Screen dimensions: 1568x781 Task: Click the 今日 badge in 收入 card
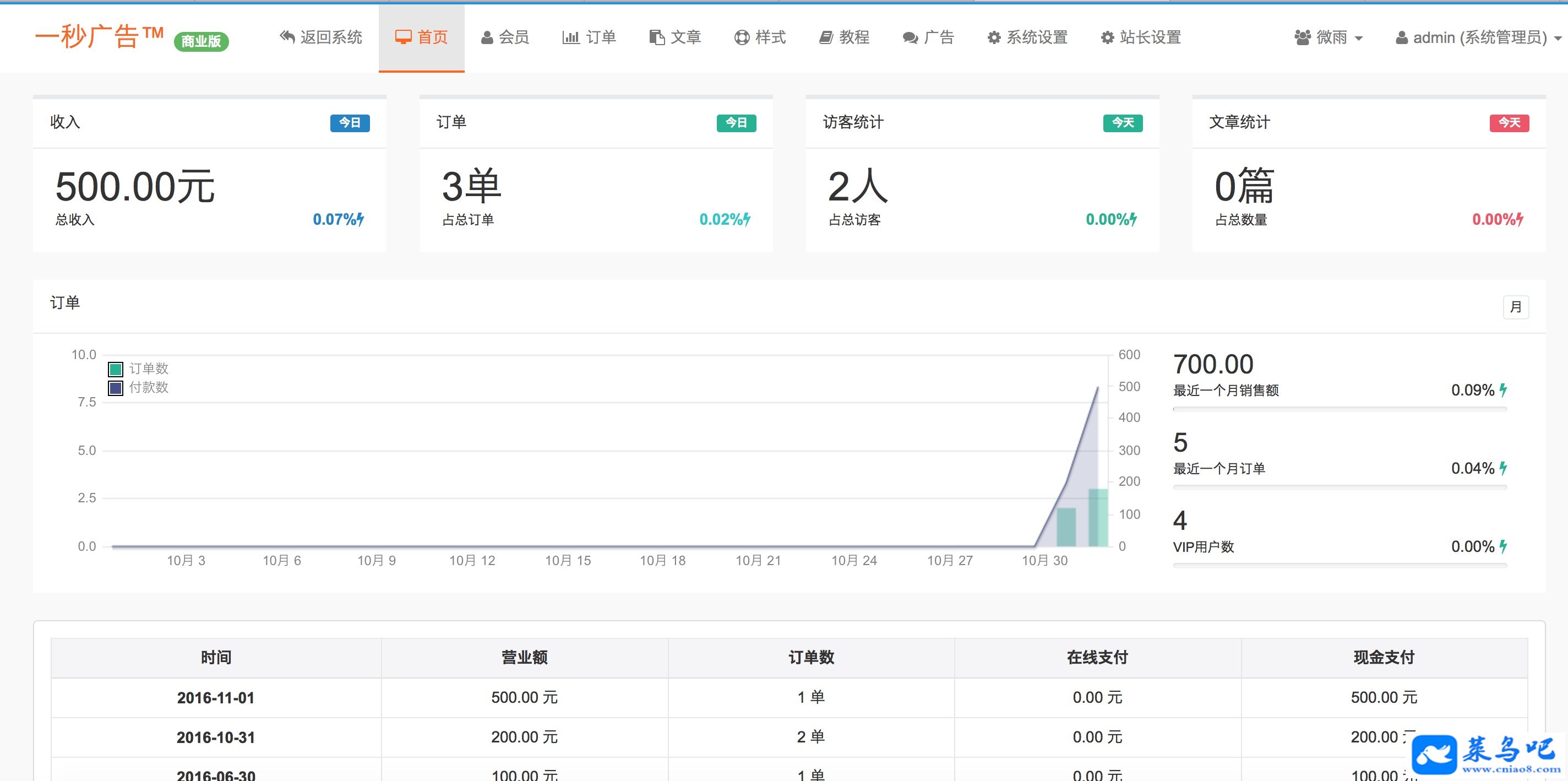[x=350, y=123]
